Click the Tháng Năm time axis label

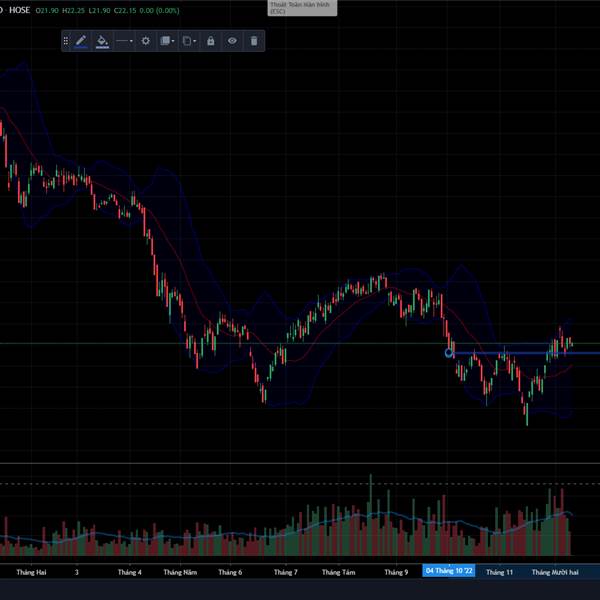click(180, 572)
